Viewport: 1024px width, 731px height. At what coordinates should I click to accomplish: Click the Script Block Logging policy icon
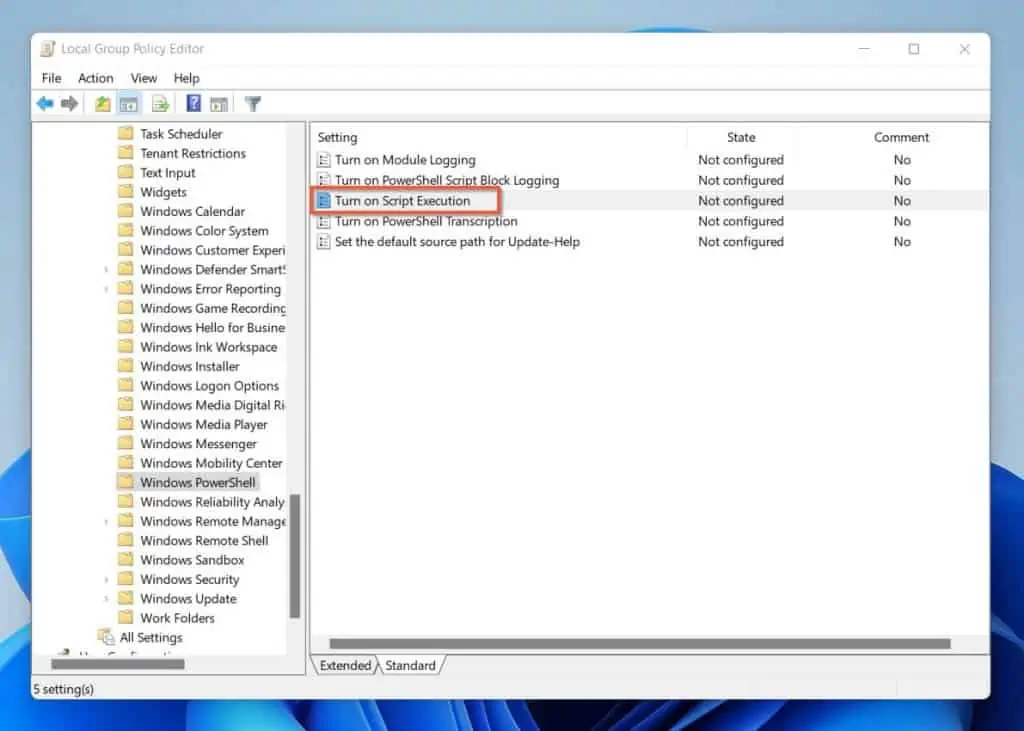(323, 180)
